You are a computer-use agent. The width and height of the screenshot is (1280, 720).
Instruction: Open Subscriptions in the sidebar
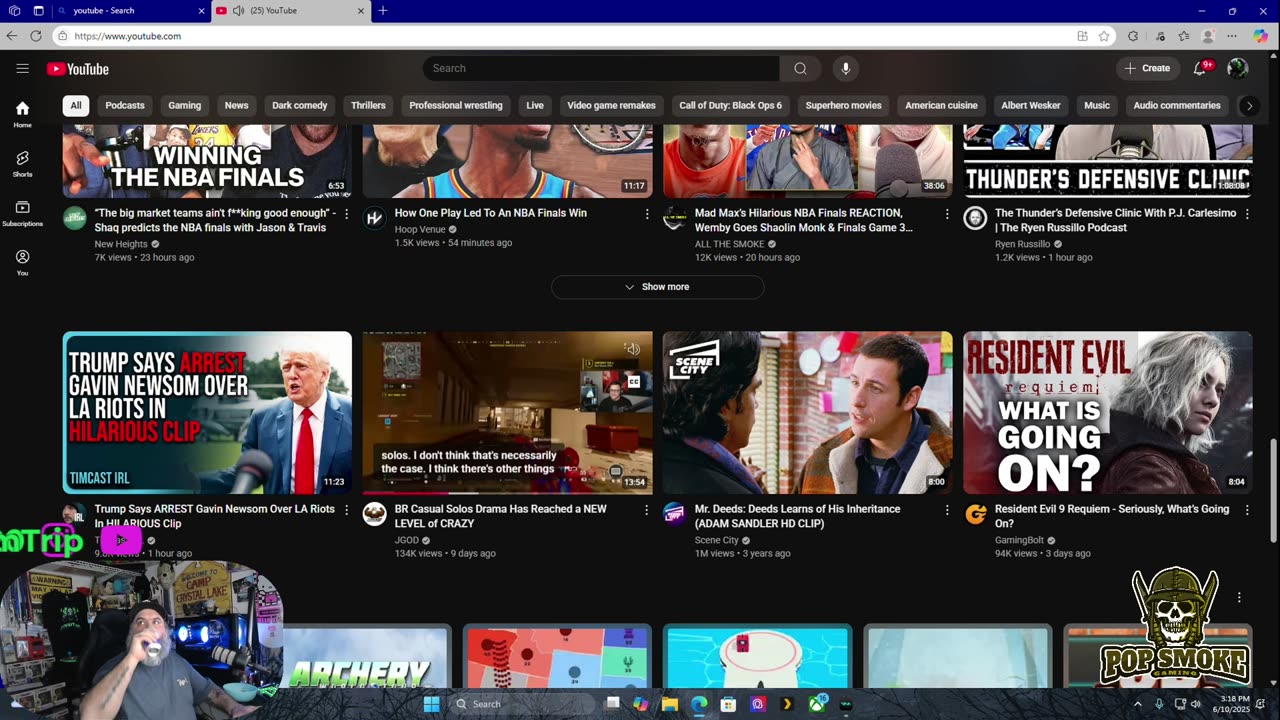22,213
